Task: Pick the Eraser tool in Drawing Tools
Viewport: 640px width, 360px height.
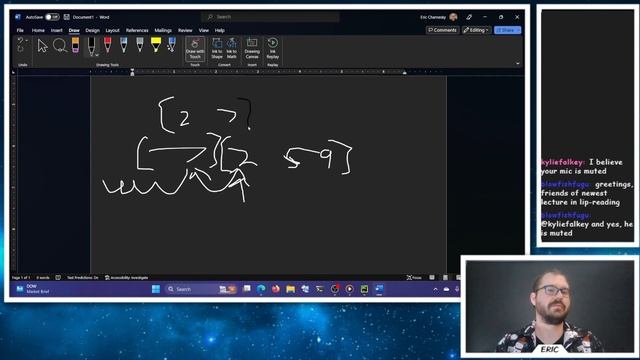Action: click(76, 45)
